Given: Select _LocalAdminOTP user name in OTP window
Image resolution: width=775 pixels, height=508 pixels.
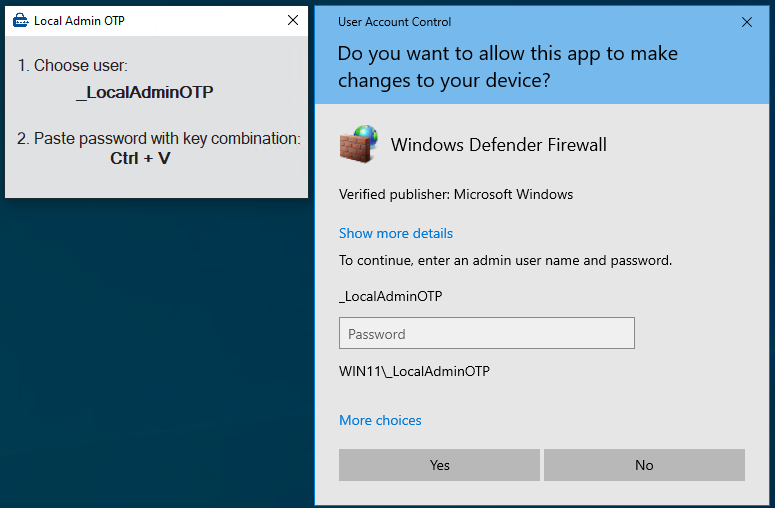Looking at the screenshot, I should (x=145, y=92).
